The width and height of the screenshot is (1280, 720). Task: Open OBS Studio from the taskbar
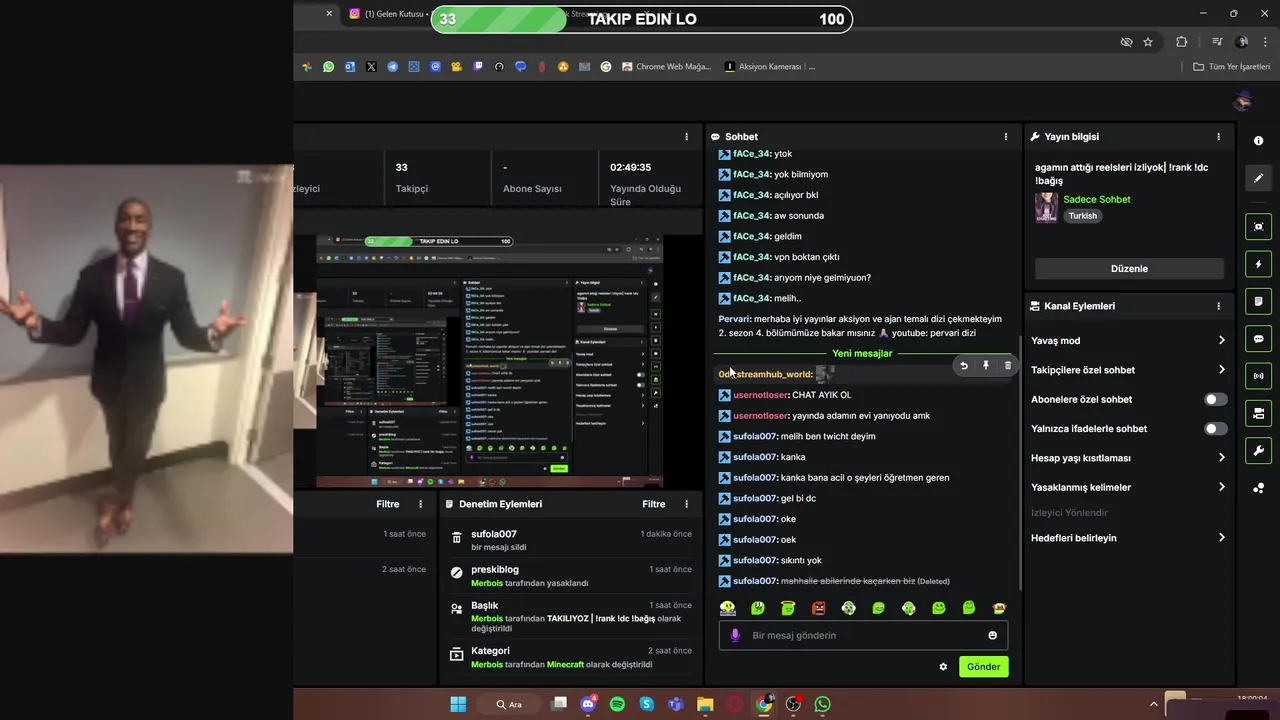[x=793, y=704]
